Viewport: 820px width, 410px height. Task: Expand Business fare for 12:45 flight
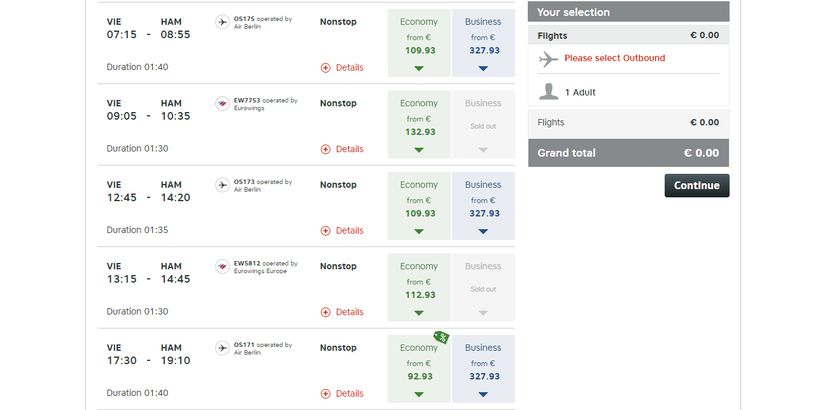tap(483, 231)
